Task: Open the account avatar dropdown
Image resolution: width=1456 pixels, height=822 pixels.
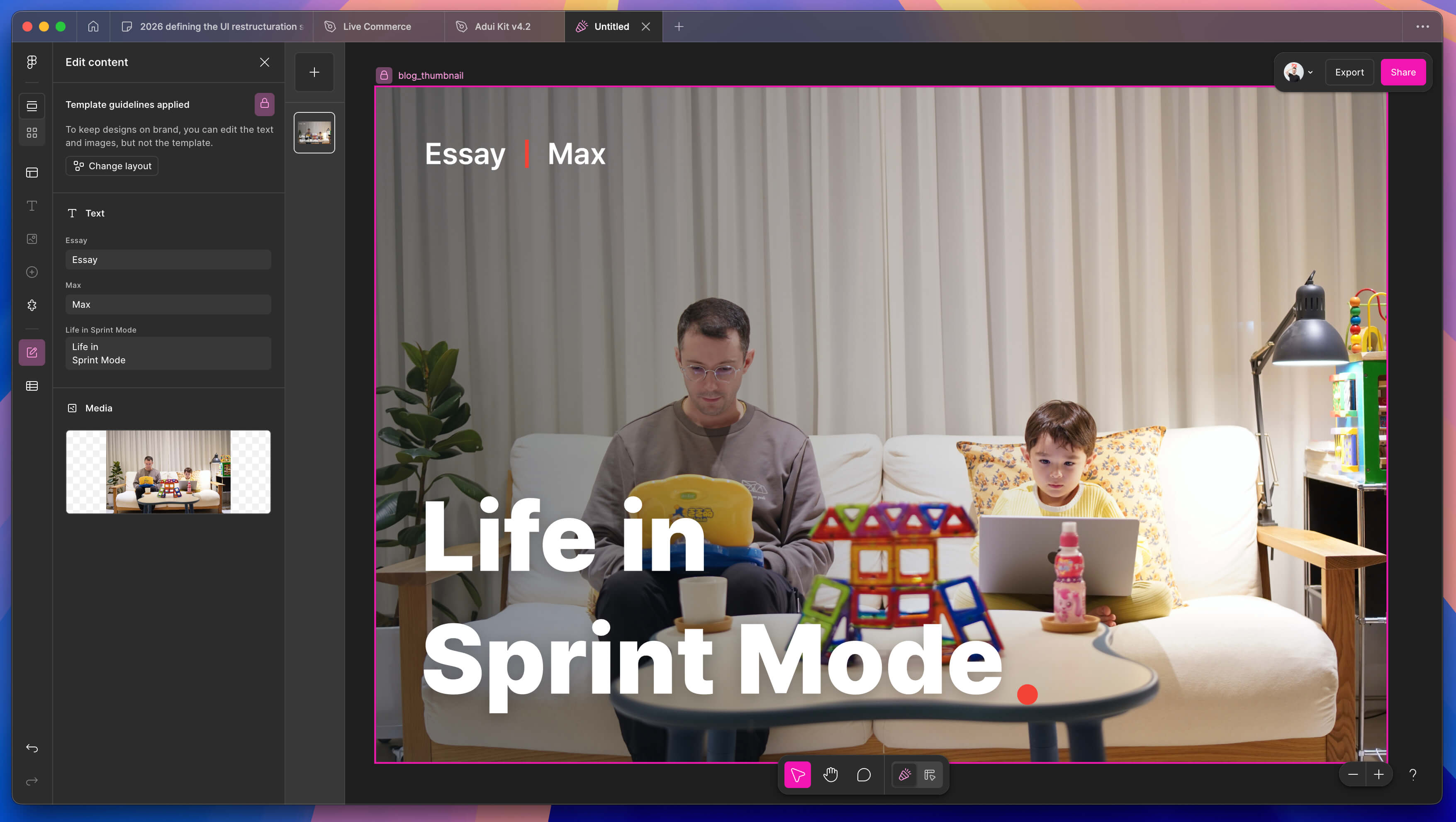Action: coord(1298,72)
